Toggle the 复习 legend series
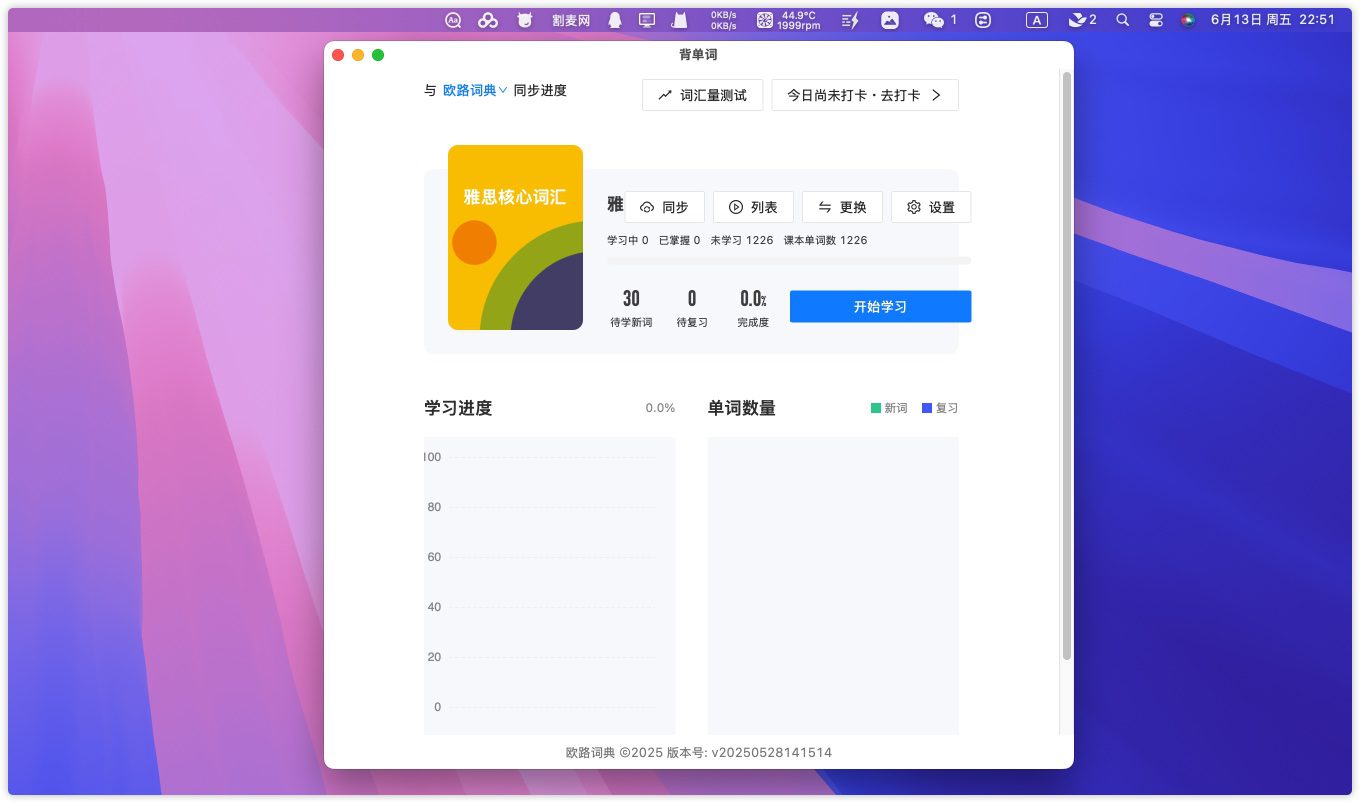The image size is (1360, 803). [940, 408]
